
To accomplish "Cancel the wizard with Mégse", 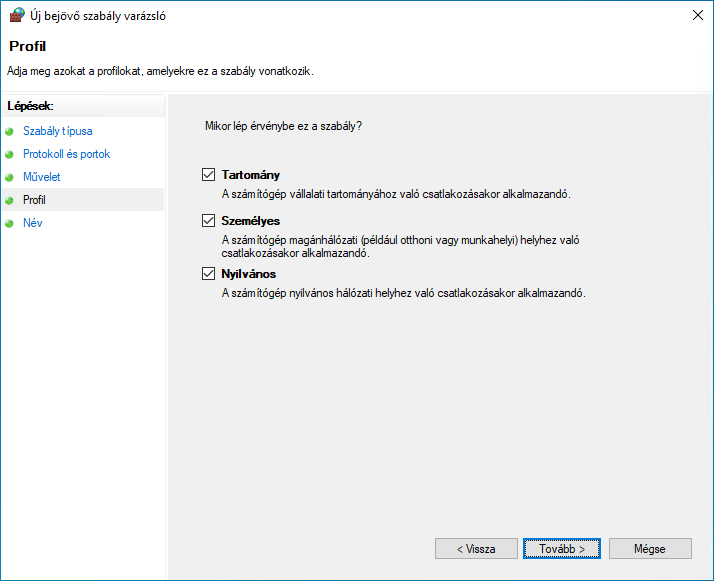I will (x=650, y=549).
